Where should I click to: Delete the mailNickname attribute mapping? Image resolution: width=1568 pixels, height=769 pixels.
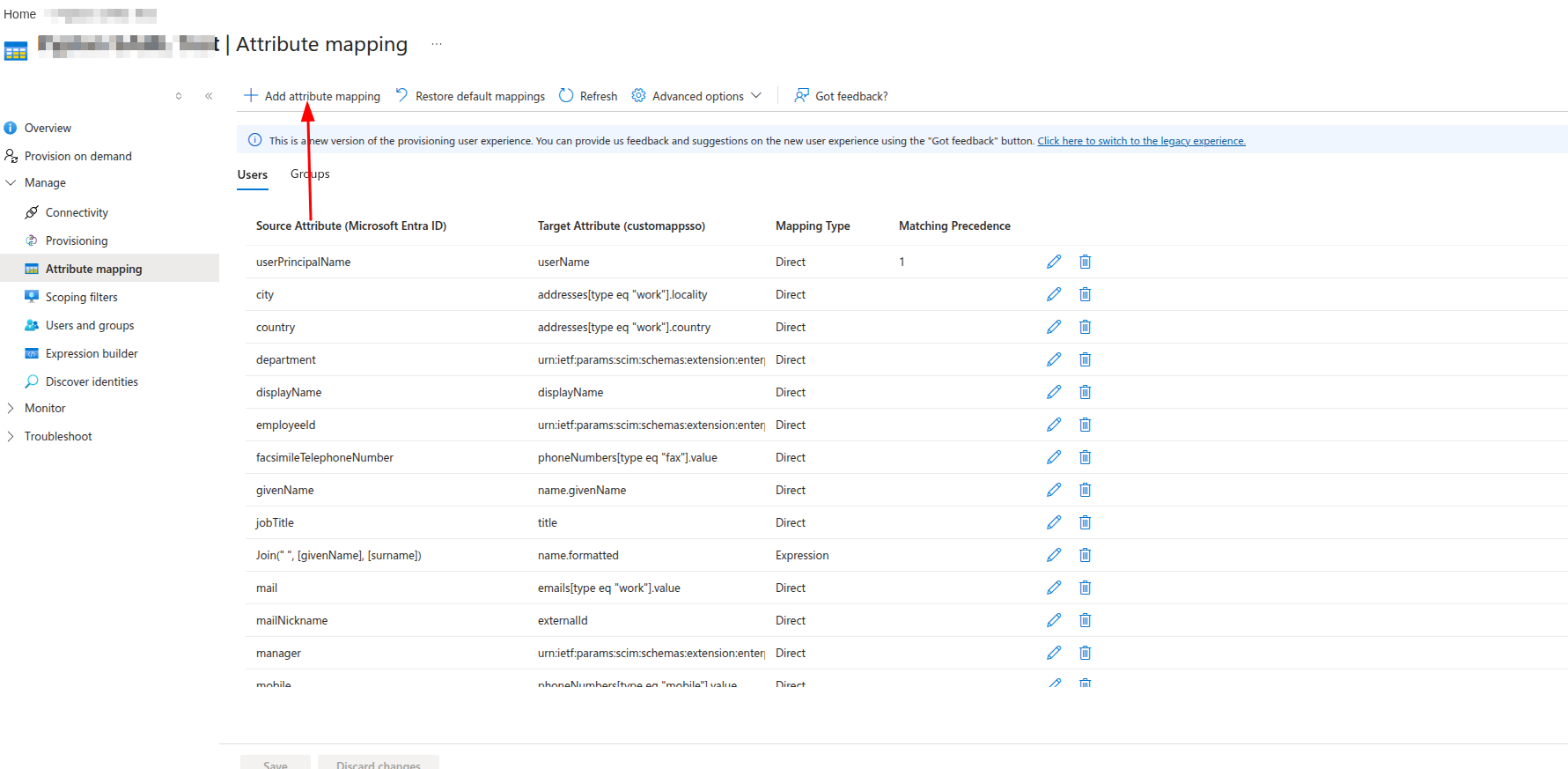pyautogui.click(x=1085, y=620)
